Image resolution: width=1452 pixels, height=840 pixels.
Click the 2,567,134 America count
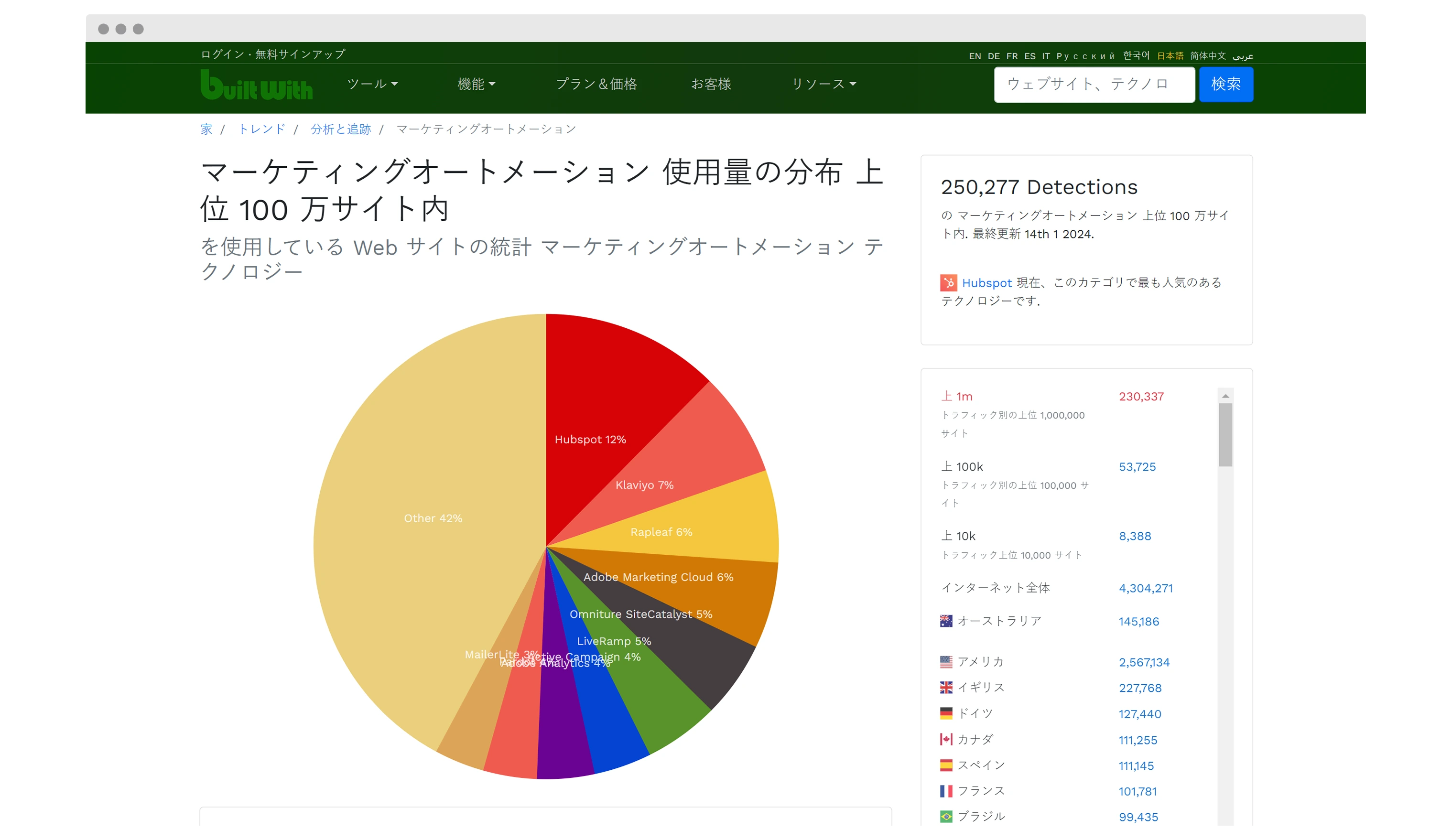tap(1144, 663)
